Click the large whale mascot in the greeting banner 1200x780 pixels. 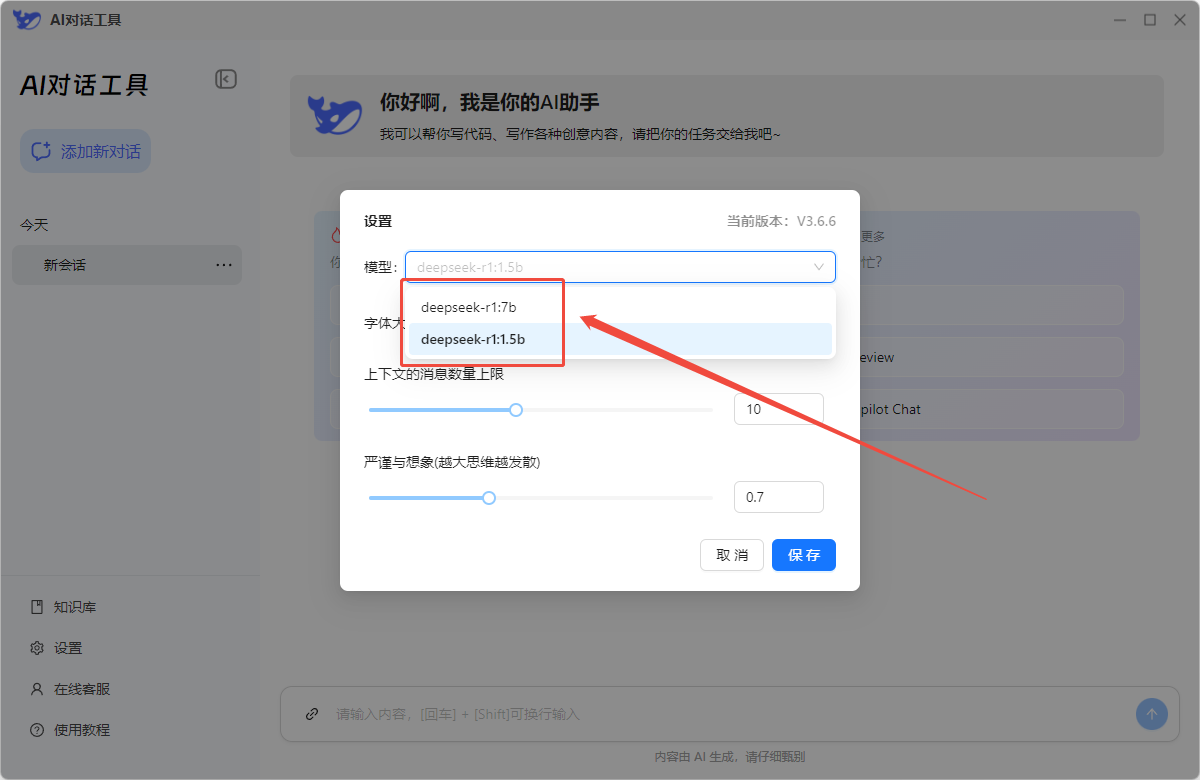click(x=335, y=116)
